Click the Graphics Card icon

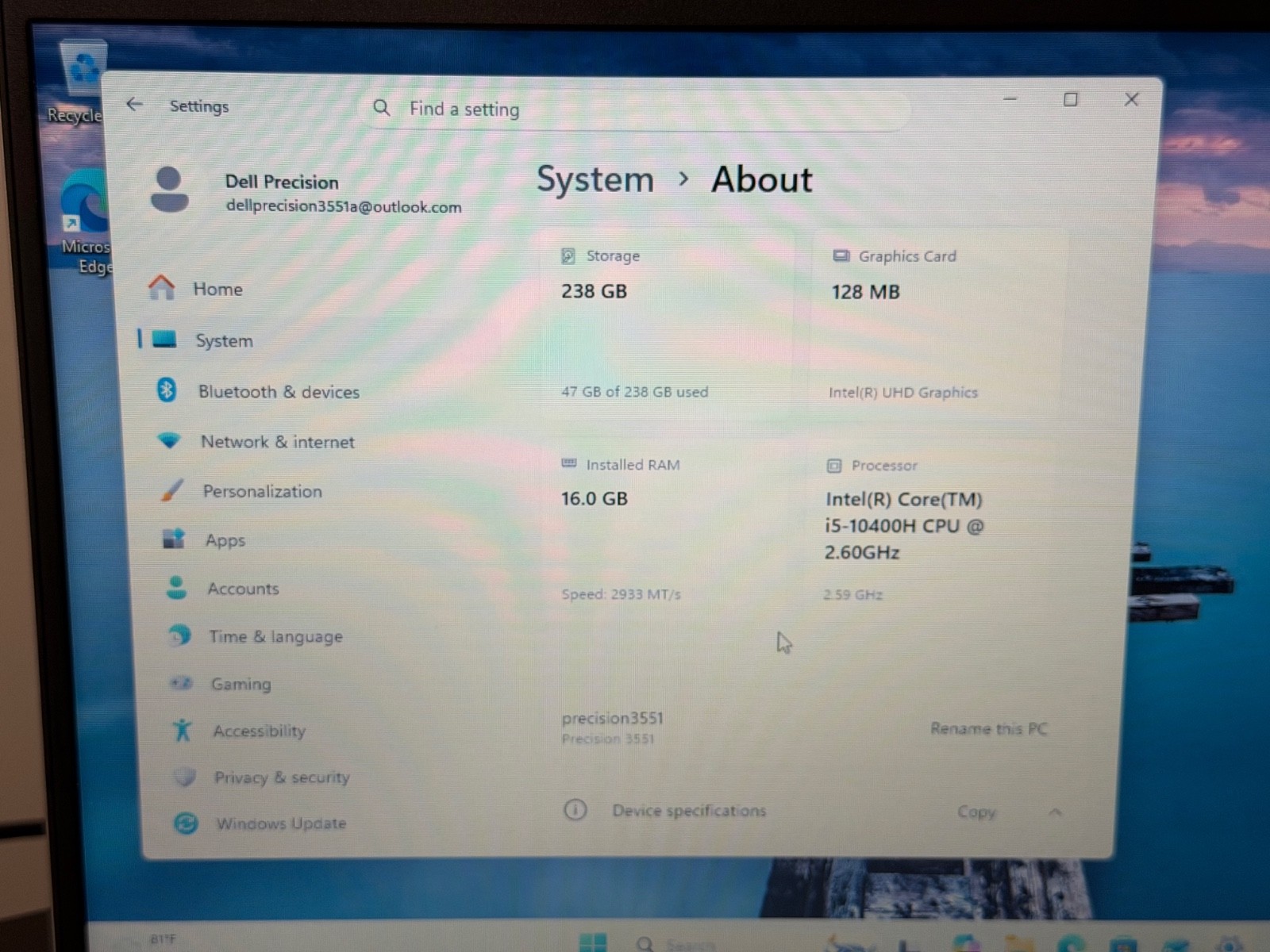coord(841,255)
